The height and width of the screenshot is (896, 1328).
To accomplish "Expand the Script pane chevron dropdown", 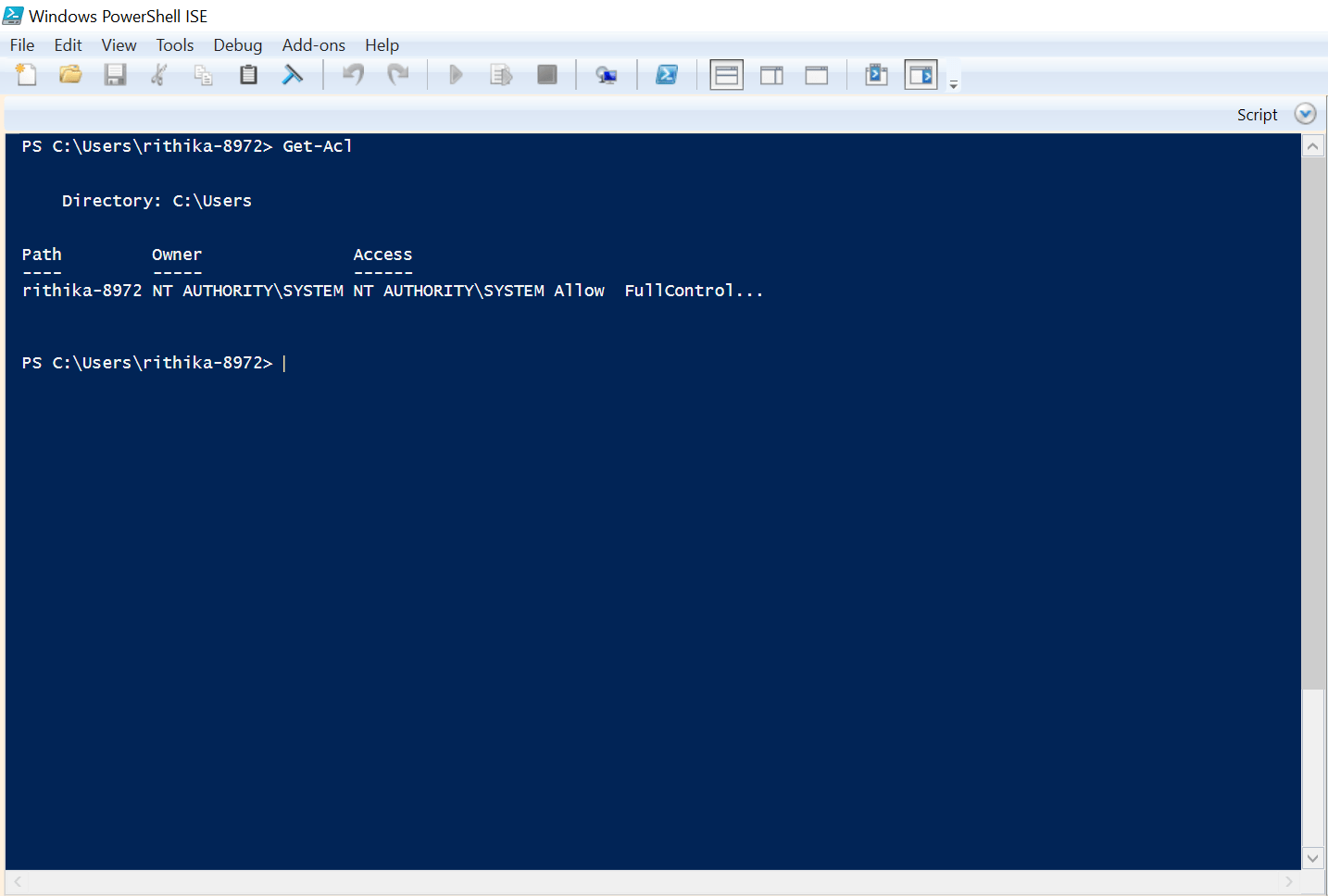I will click(1306, 113).
